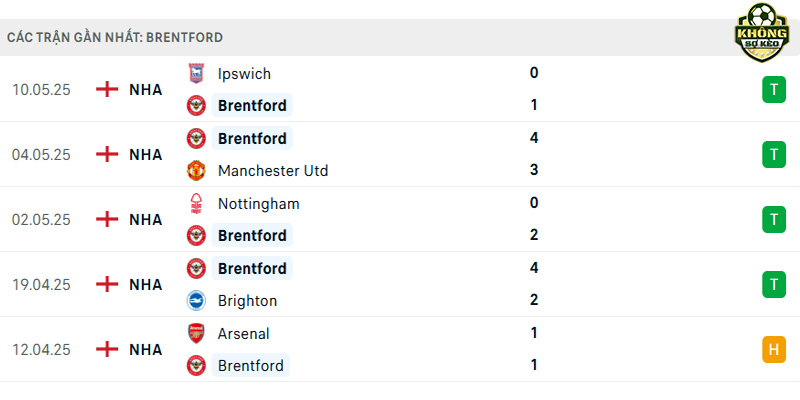Click the Các trận gần nhất: Brentford header
Viewport: 800px width, 400px height.
pyautogui.click(x=115, y=37)
